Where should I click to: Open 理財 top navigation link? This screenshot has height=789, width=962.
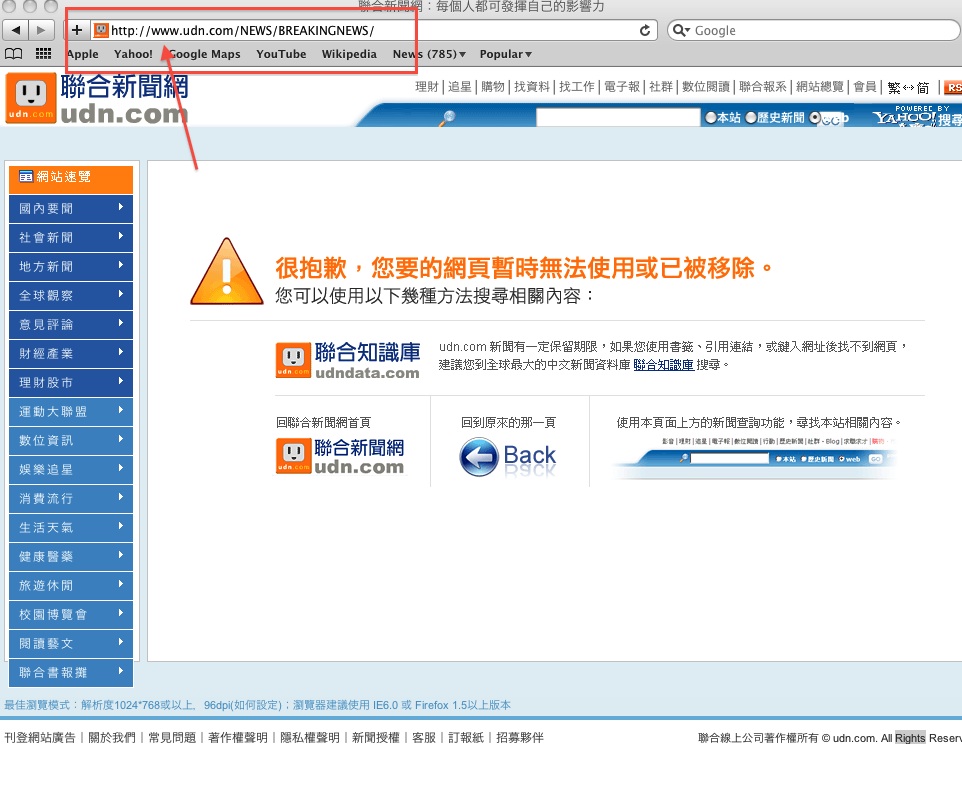(427, 87)
